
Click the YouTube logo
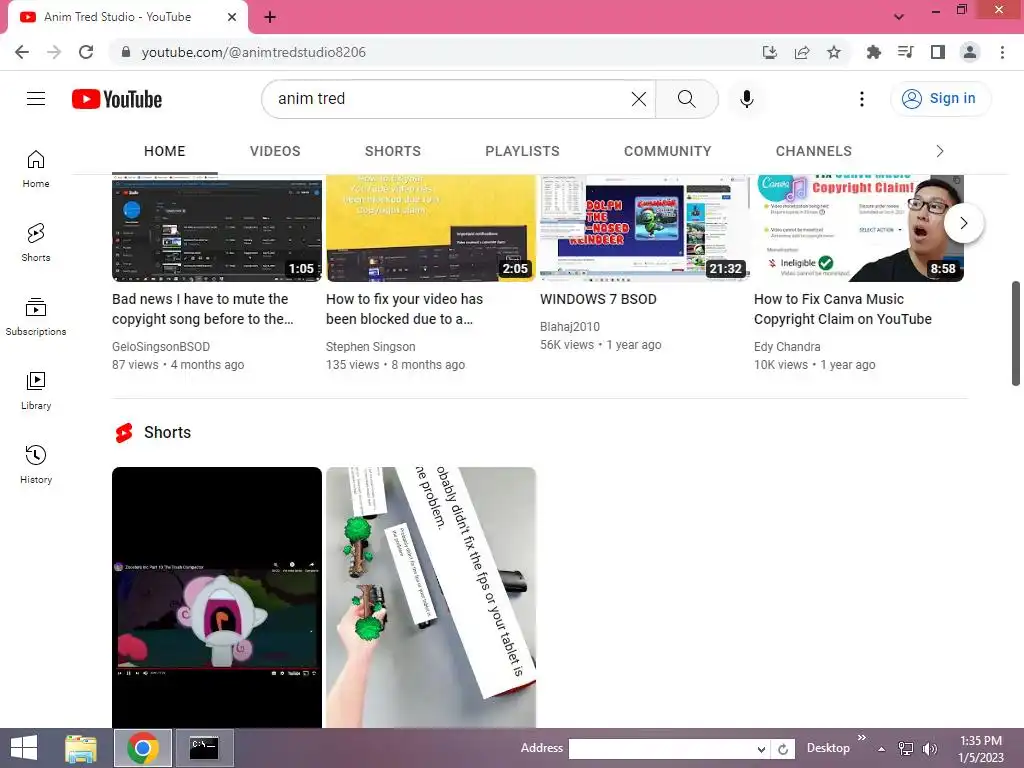(x=117, y=99)
